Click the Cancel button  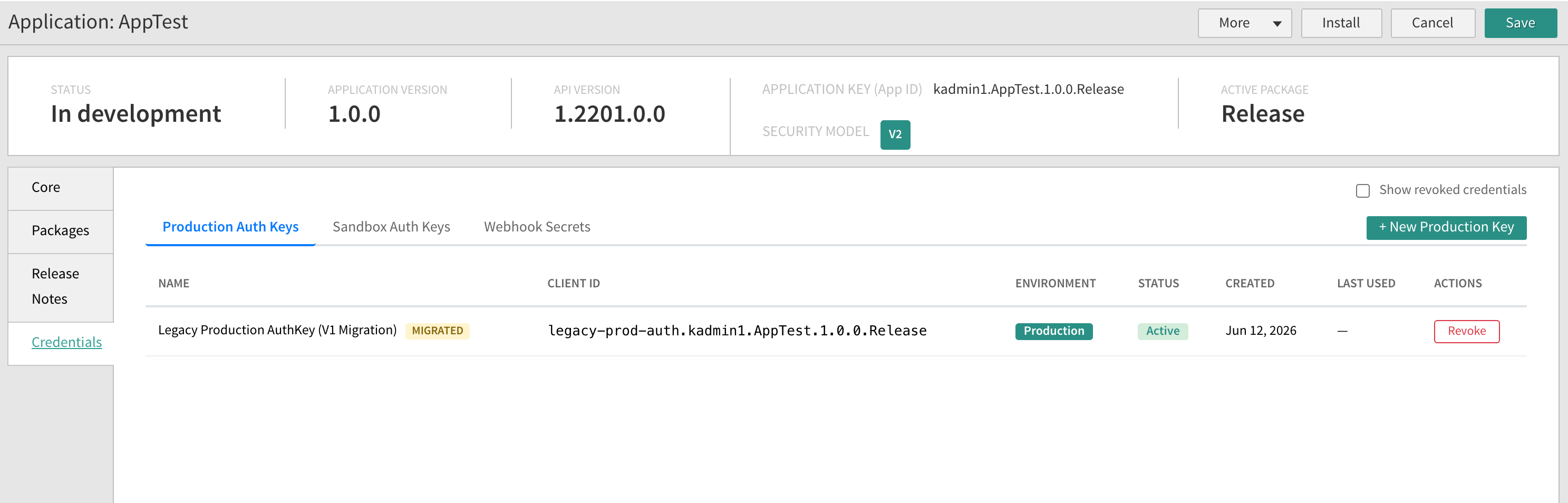[x=1433, y=23]
